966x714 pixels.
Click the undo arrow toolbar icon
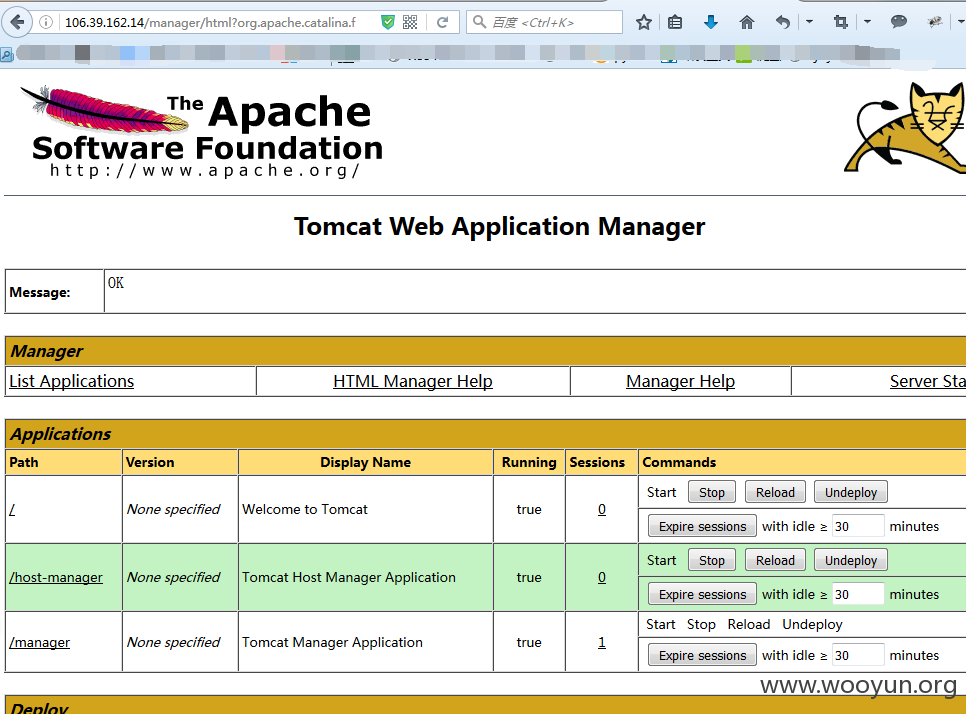(x=782, y=23)
